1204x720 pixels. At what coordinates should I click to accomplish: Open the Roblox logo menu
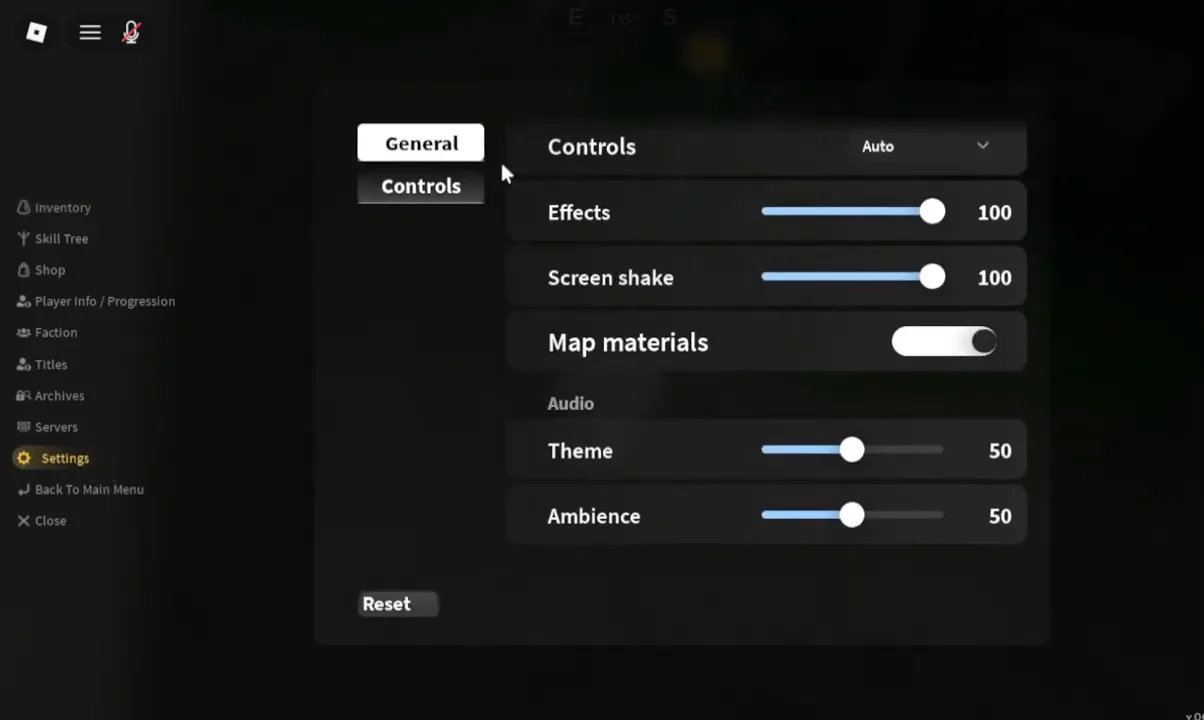pyautogui.click(x=36, y=33)
